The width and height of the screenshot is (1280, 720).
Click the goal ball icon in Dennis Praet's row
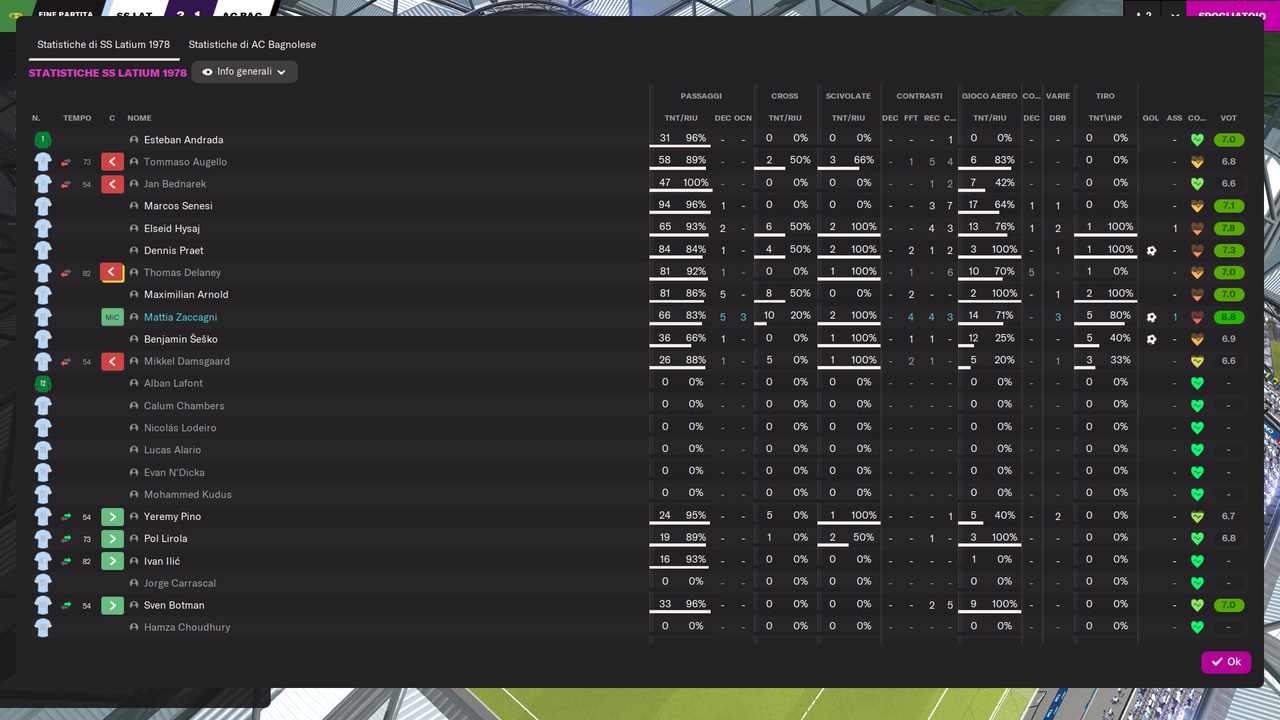tap(1151, 251)
